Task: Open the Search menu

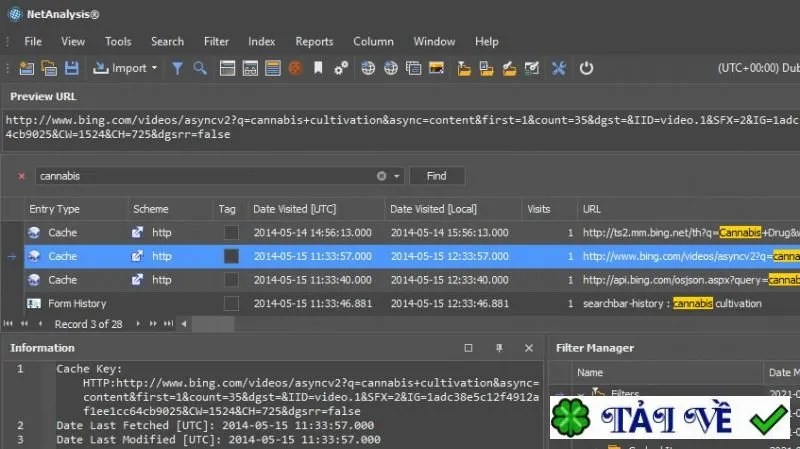Action: click(167, 41)
